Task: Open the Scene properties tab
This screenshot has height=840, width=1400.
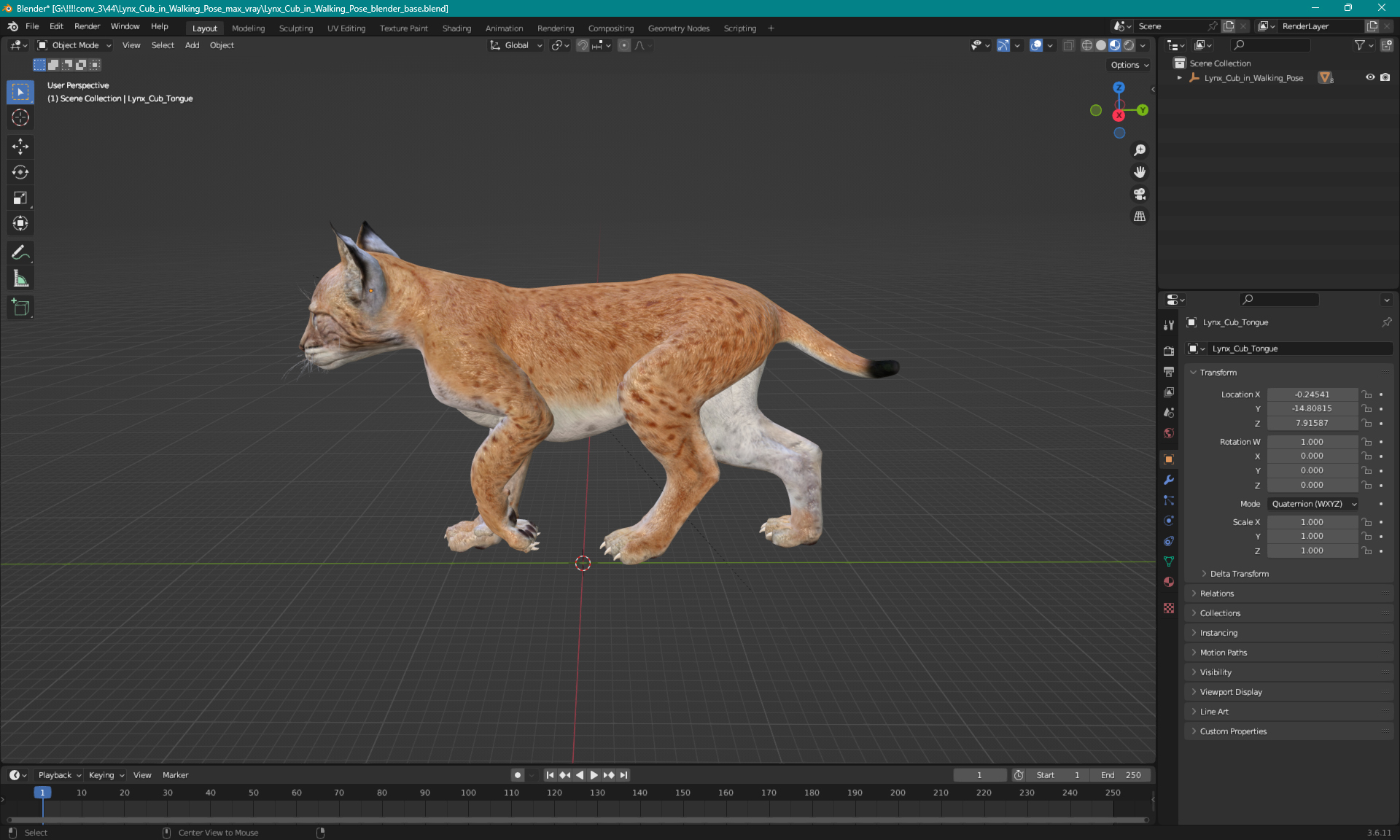Action: coord(1169,412)
